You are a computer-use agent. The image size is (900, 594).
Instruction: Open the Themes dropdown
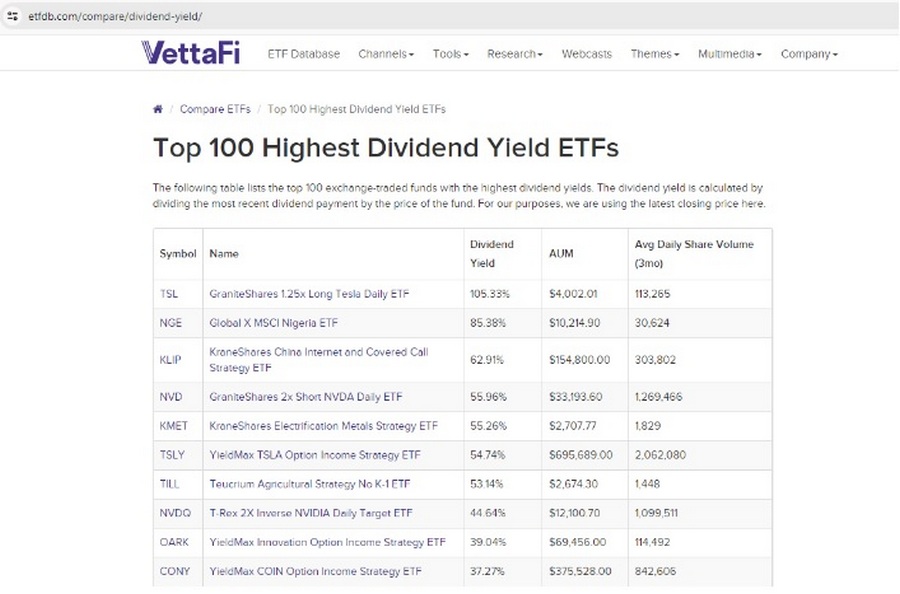652,55
